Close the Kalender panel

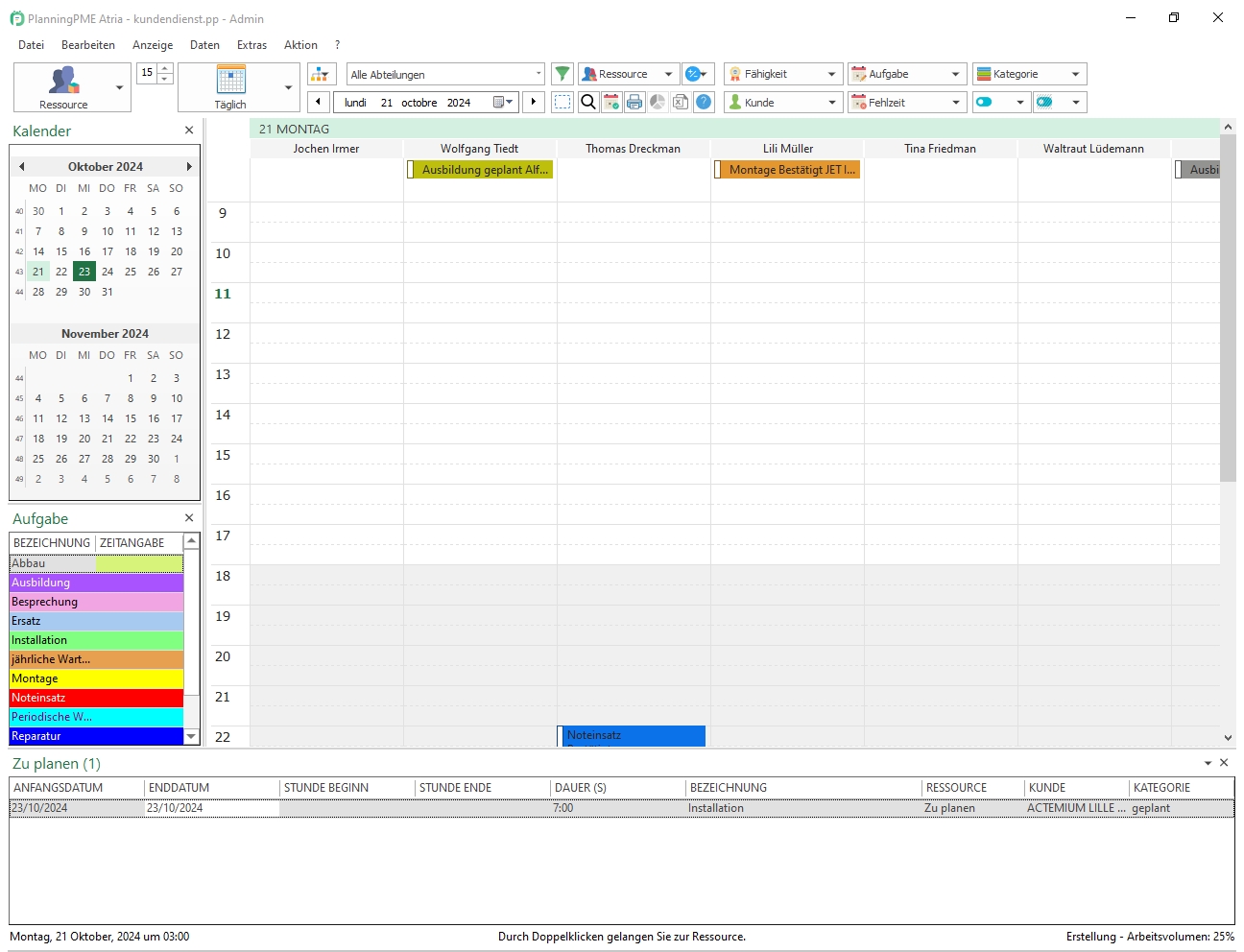coord(189,131)
